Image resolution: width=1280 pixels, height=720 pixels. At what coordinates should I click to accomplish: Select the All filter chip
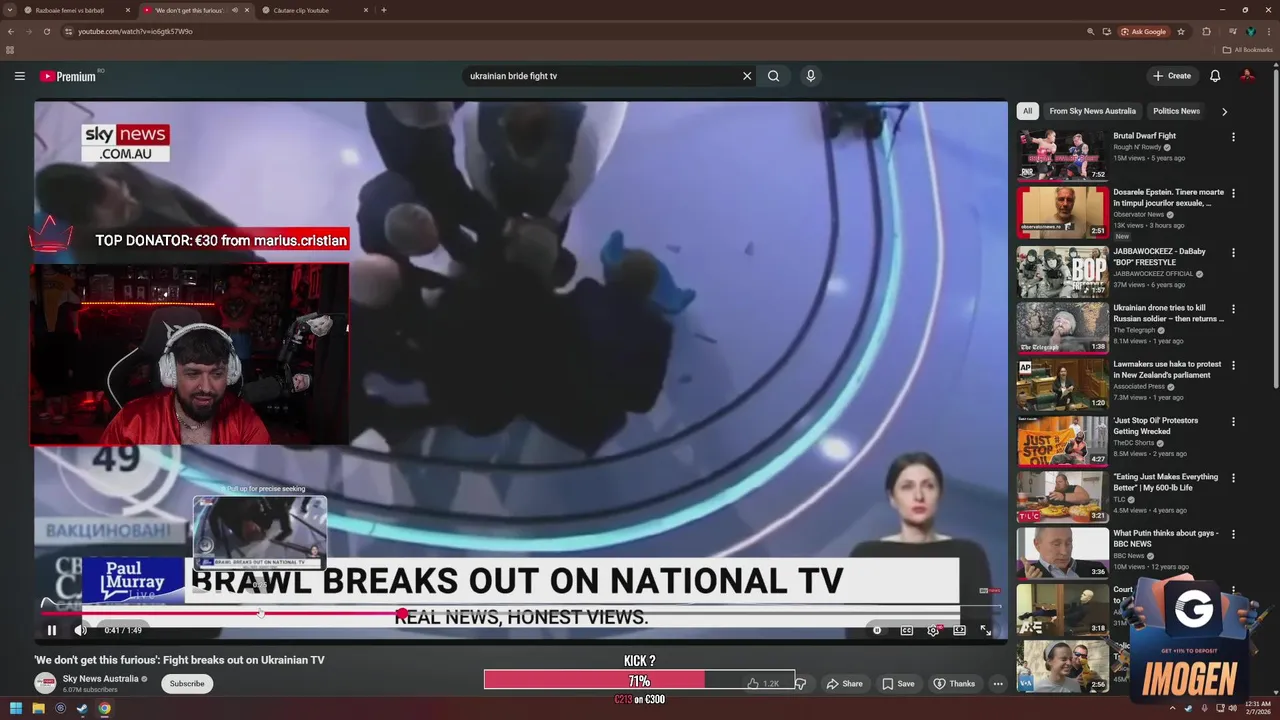point(1027,111)
